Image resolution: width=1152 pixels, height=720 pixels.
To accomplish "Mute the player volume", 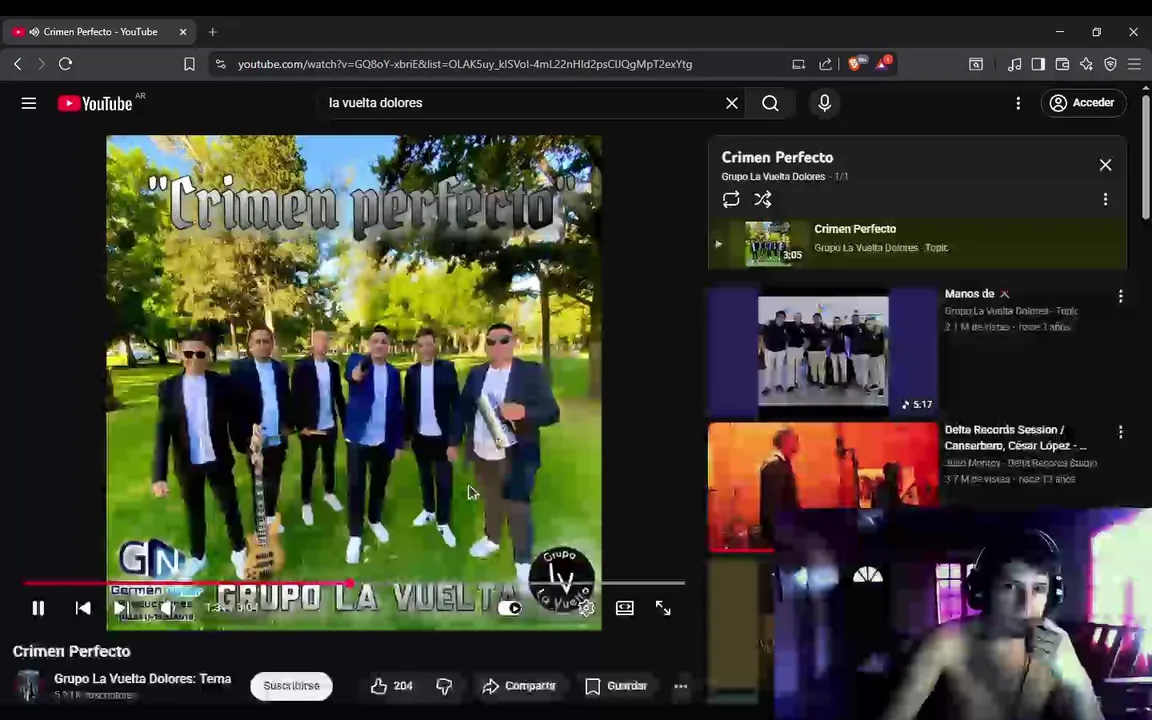I will pos(168,608).
